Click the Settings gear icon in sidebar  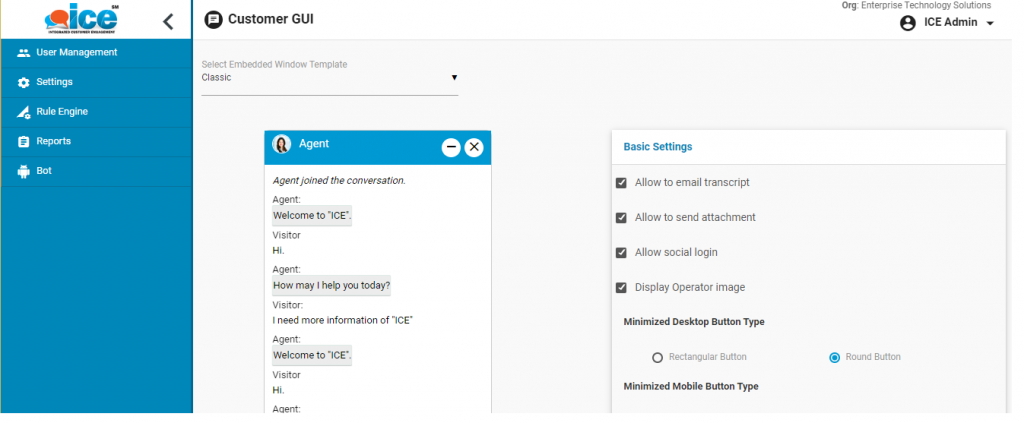pos(24,83)
